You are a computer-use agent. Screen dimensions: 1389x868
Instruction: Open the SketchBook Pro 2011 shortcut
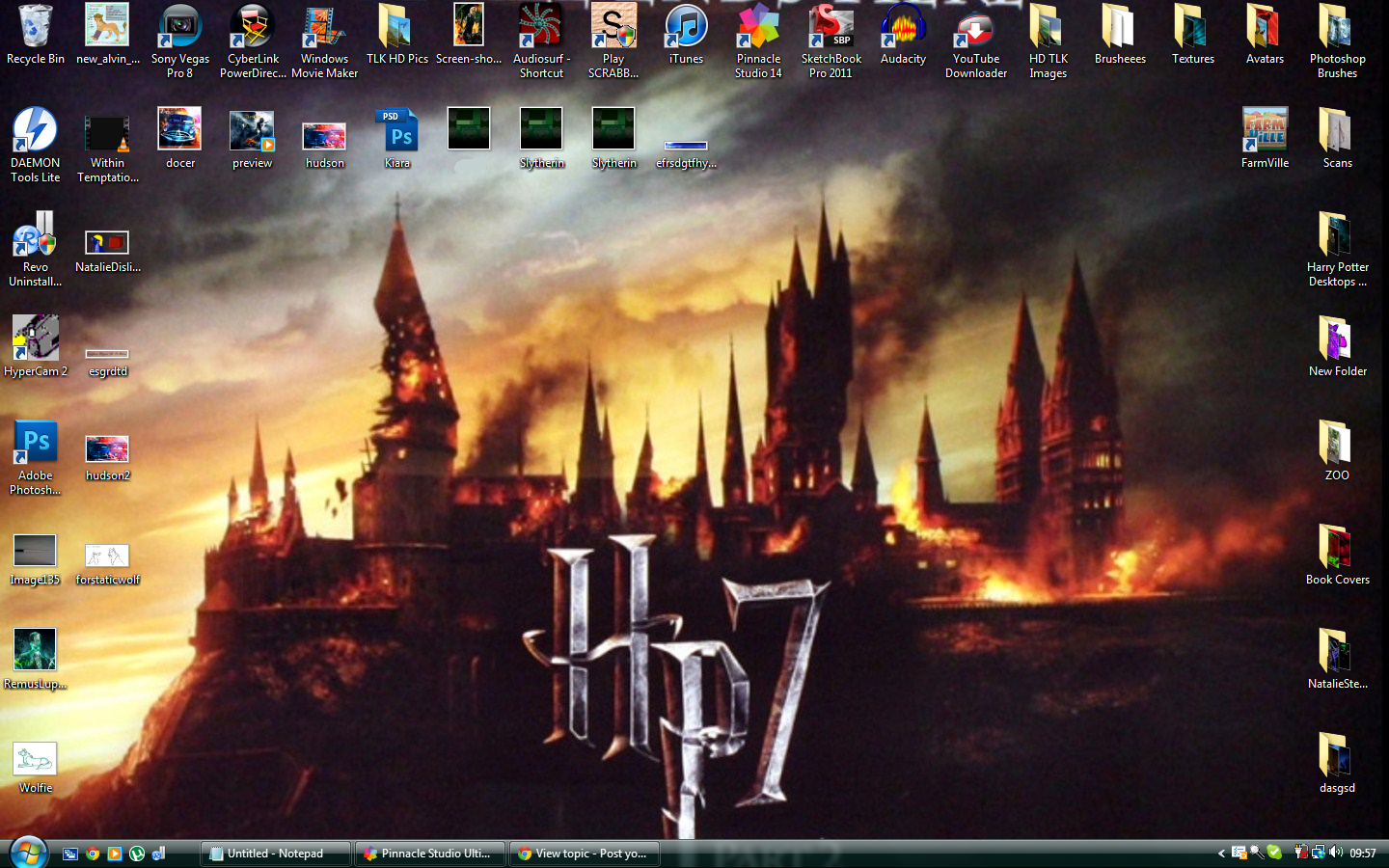(831, 29)
